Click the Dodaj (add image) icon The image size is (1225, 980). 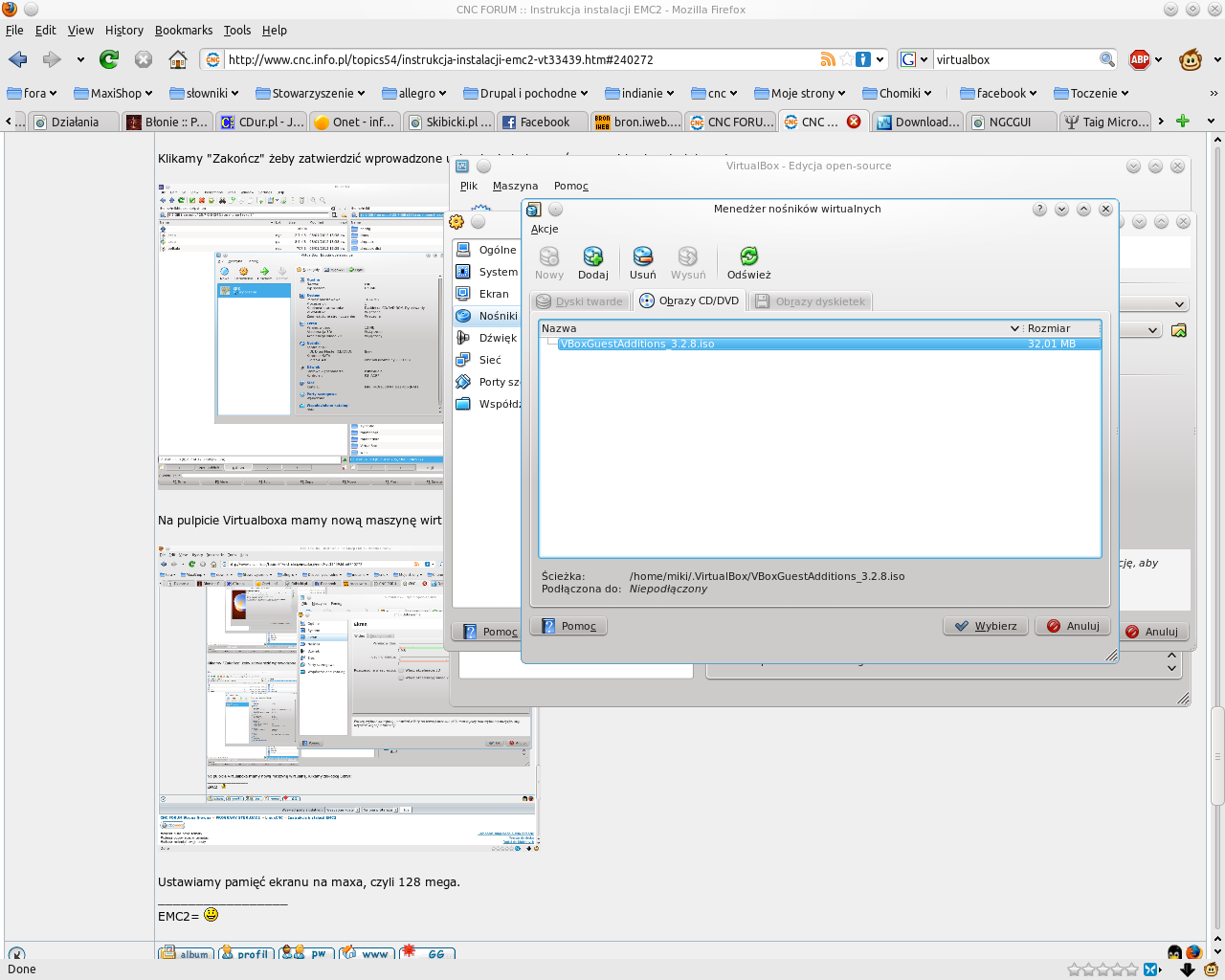coord(593,262)
